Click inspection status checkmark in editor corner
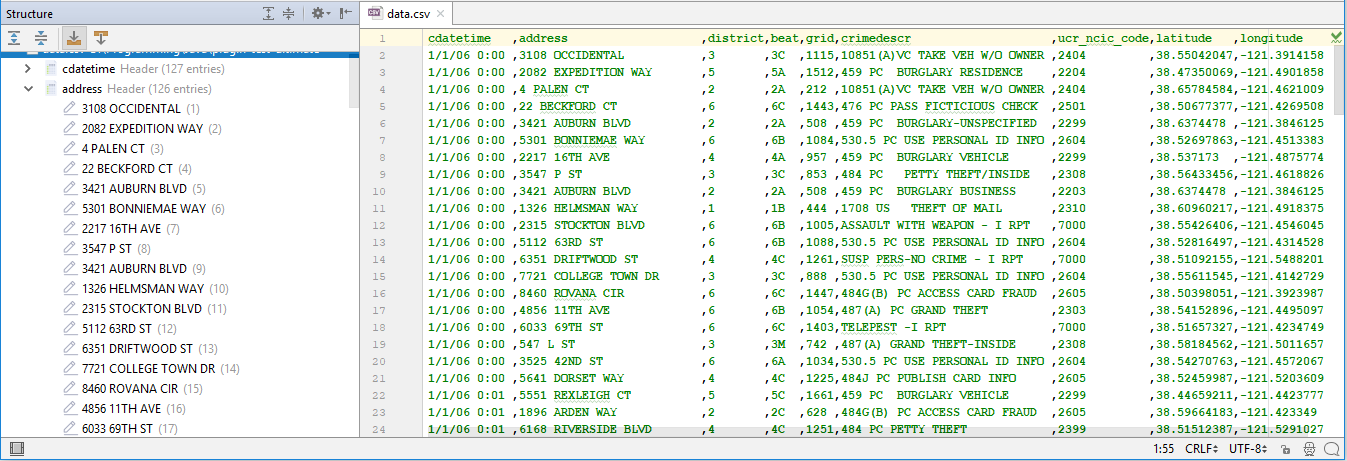This screenshot has width=1347, height=461. tap(1338, 38)
